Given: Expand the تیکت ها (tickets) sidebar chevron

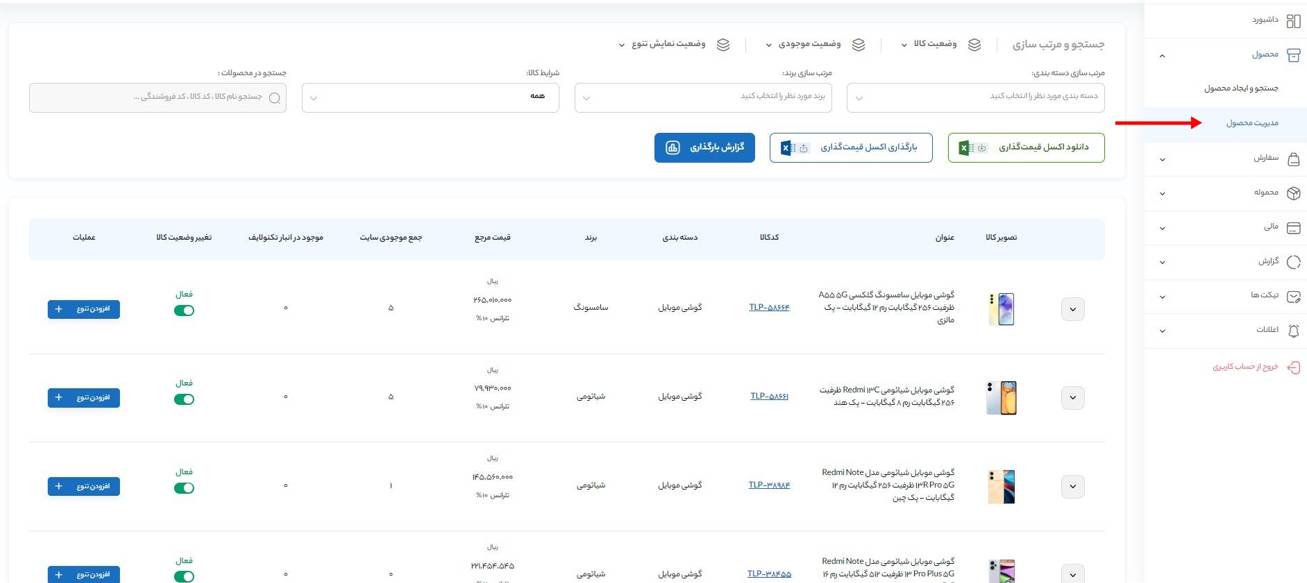Looking at the screenshot, I should 1162,297.
